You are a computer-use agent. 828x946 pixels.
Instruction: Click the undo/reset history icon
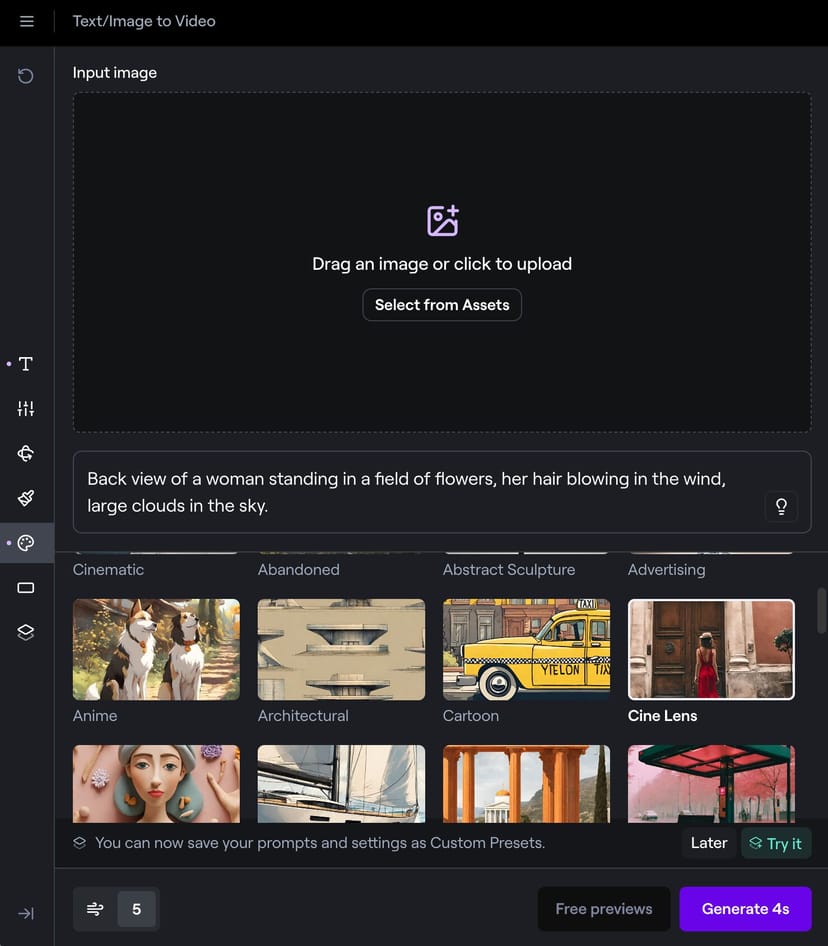(26, 76)
